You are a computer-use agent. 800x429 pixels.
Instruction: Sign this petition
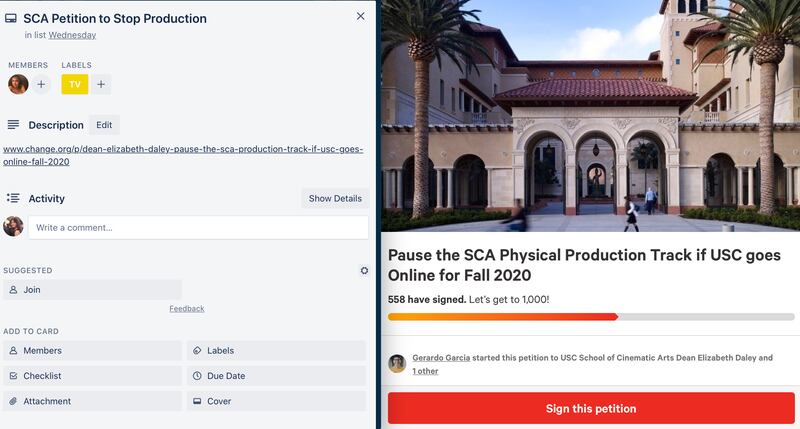pos(591,408)
